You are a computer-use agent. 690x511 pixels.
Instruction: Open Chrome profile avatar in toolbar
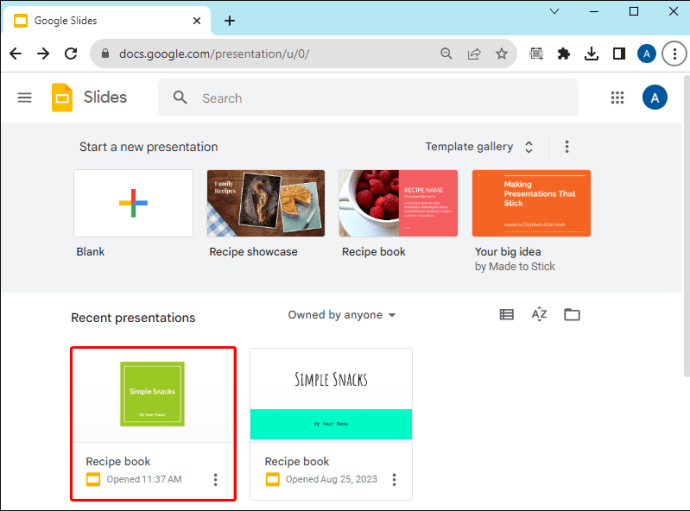[646, 54]
